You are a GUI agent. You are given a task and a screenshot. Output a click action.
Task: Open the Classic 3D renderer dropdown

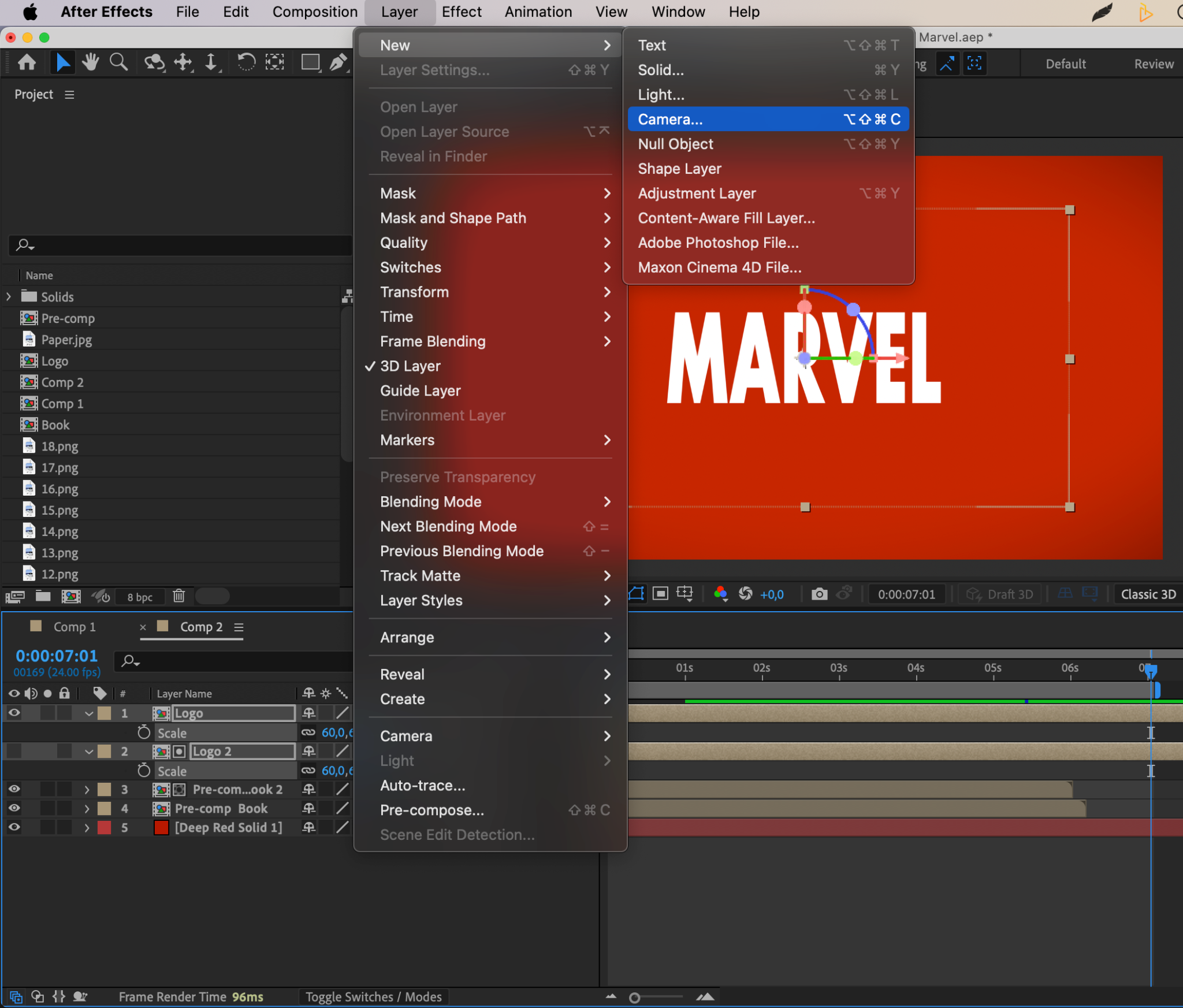point(1148,594)
